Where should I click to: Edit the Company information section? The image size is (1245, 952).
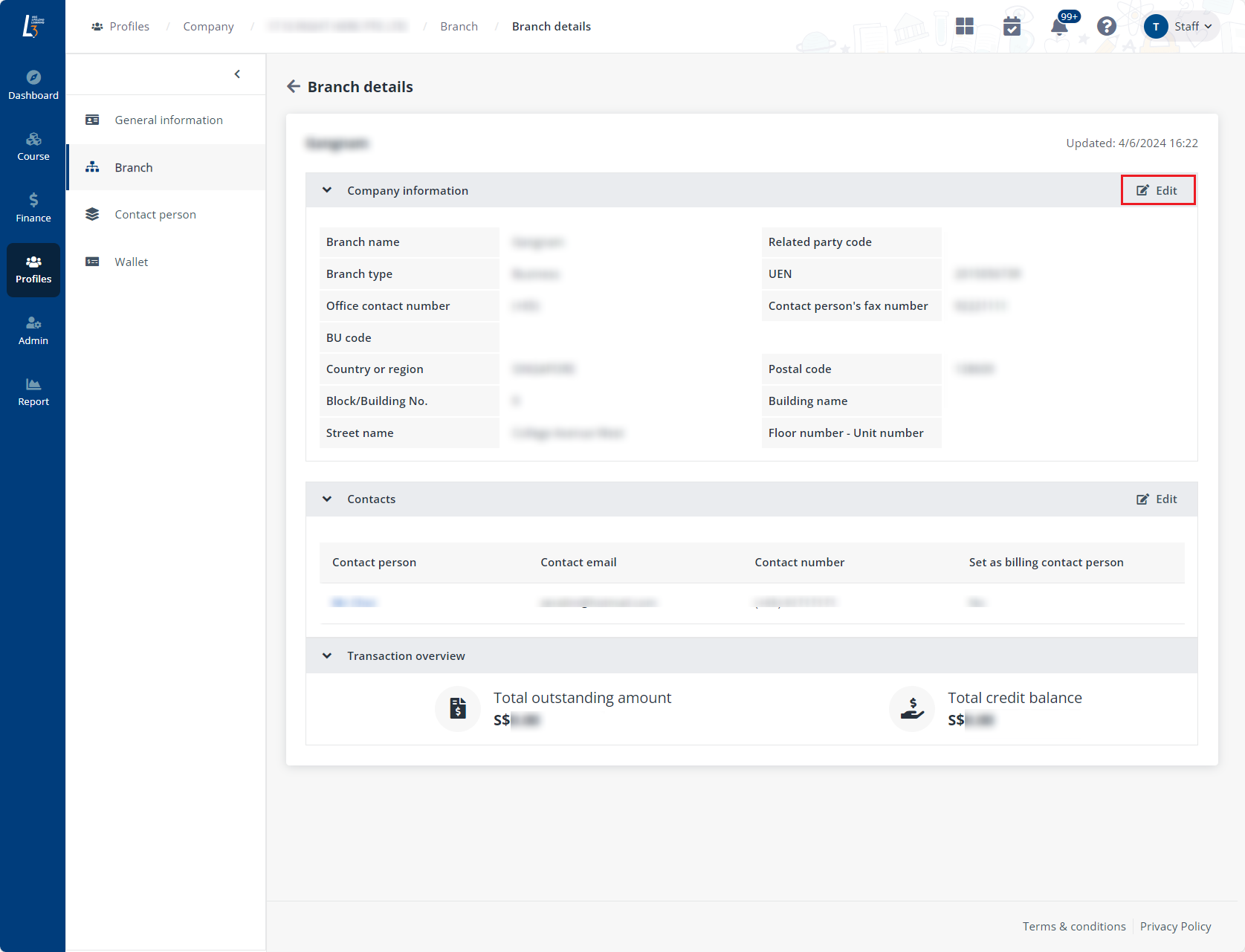(1157, 190)
